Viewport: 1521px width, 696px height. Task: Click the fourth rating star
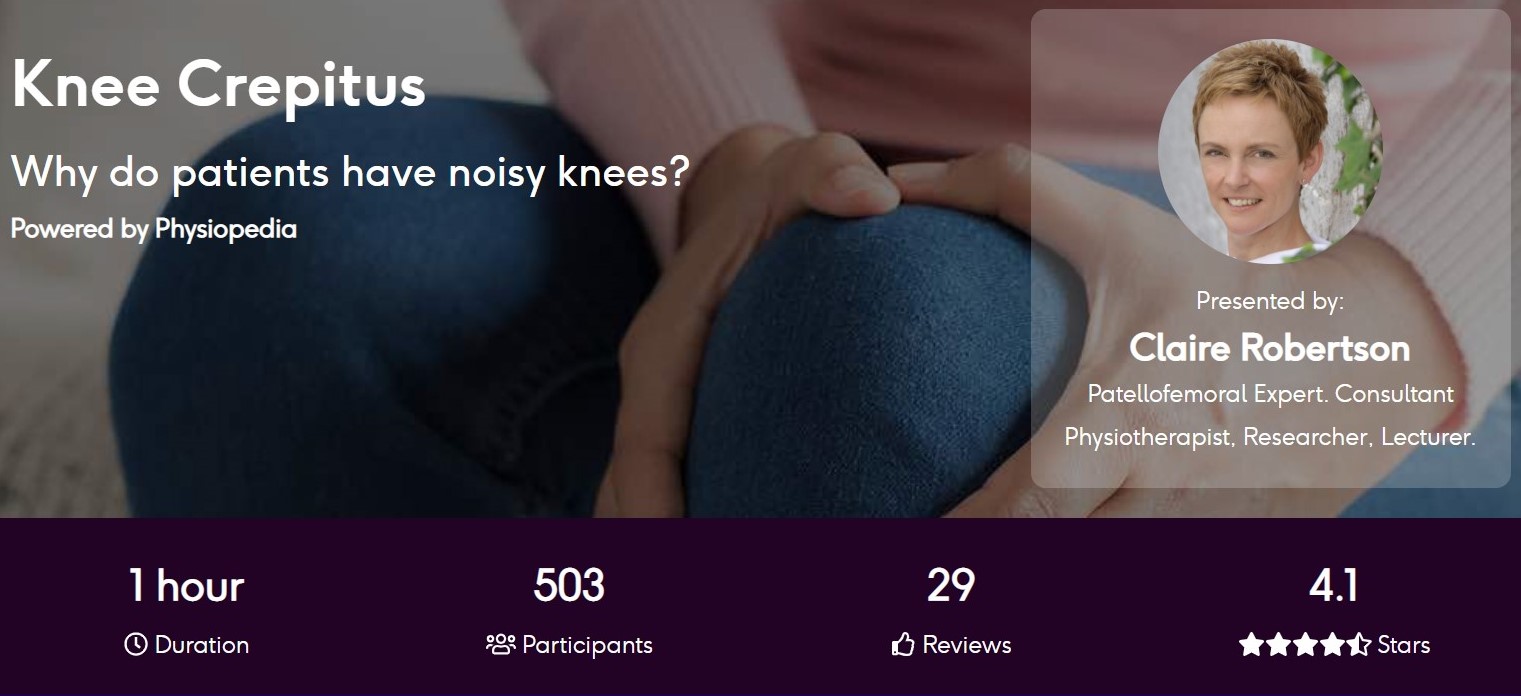pos(1332,644)
